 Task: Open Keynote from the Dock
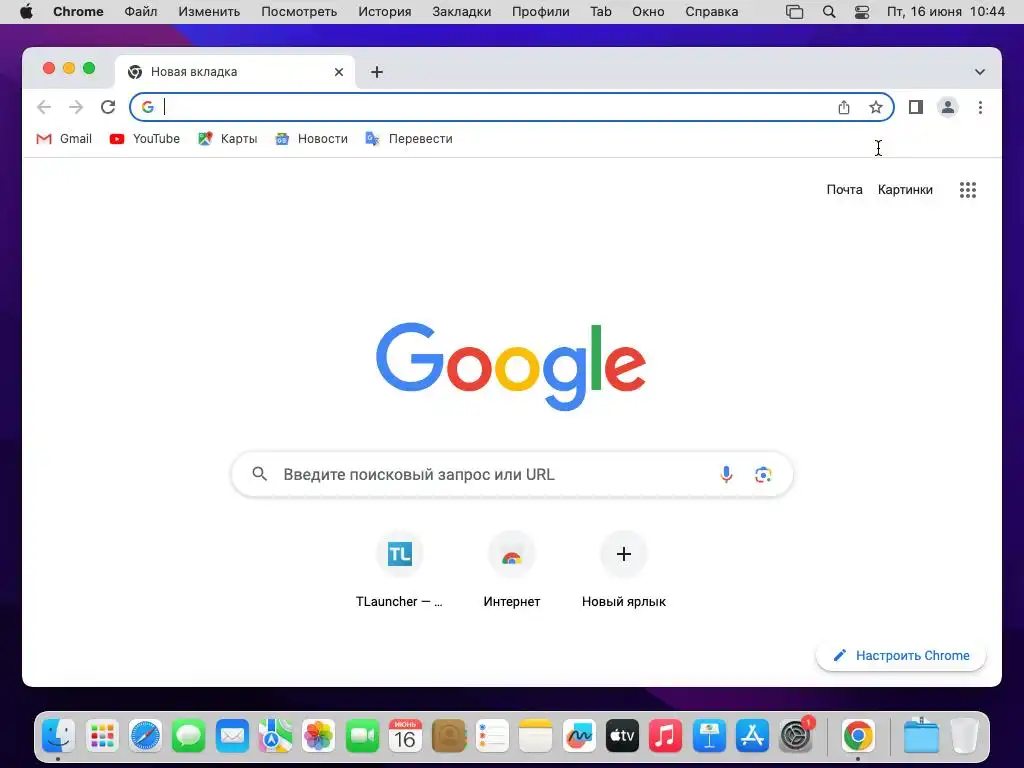pos(709,736)
